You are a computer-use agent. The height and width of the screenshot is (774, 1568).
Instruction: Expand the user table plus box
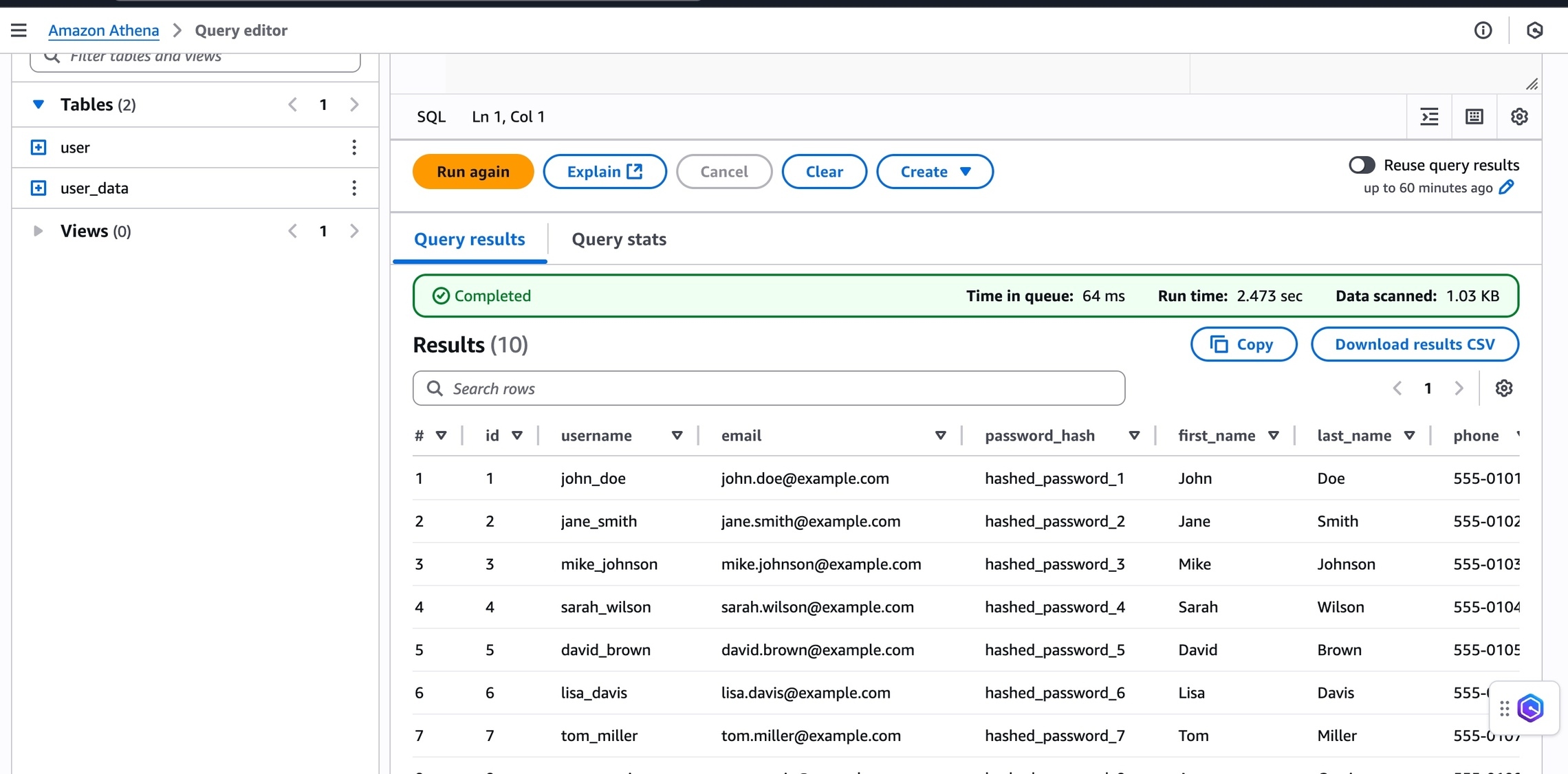tap(39, 148)
